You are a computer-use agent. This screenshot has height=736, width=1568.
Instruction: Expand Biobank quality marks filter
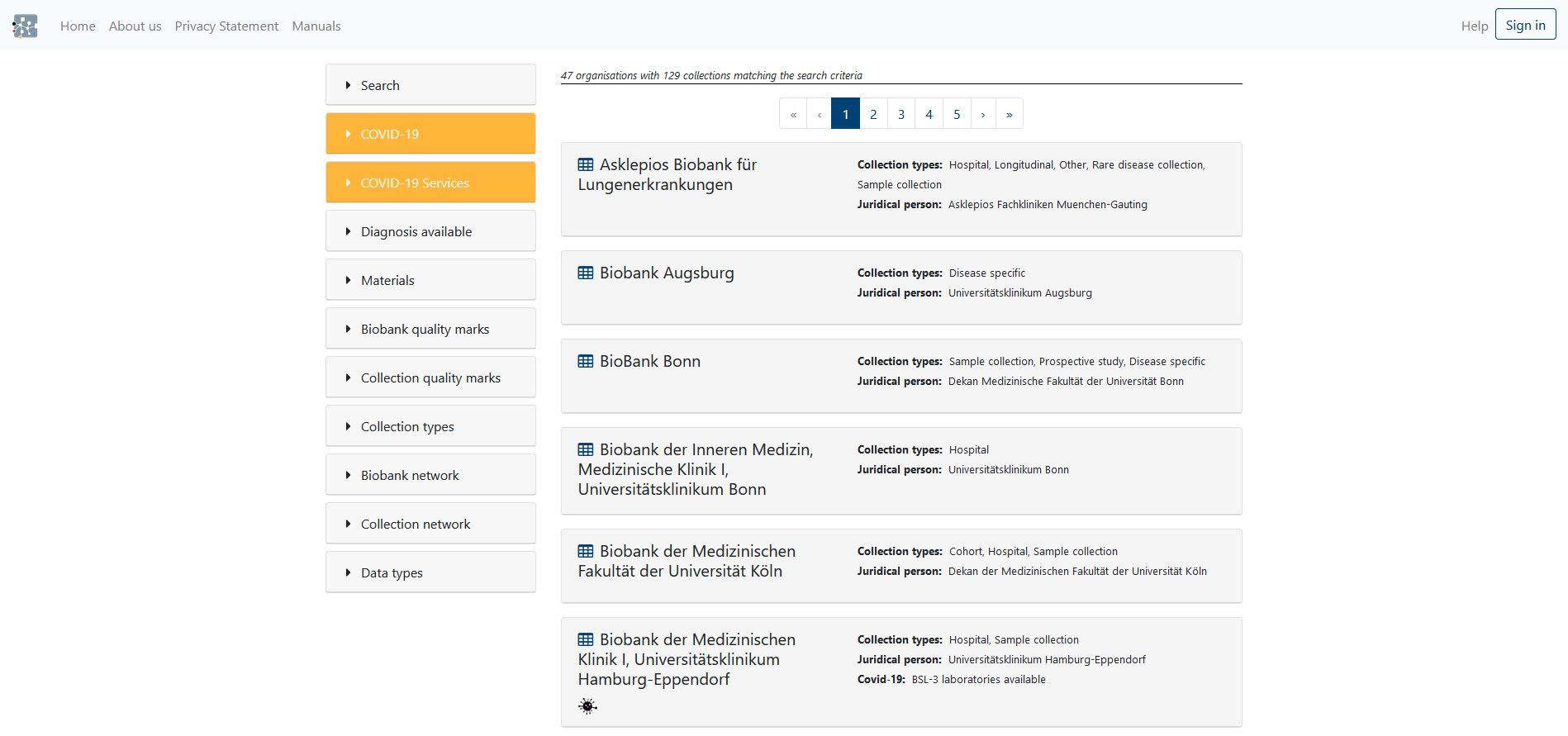[x=430, y=328]
